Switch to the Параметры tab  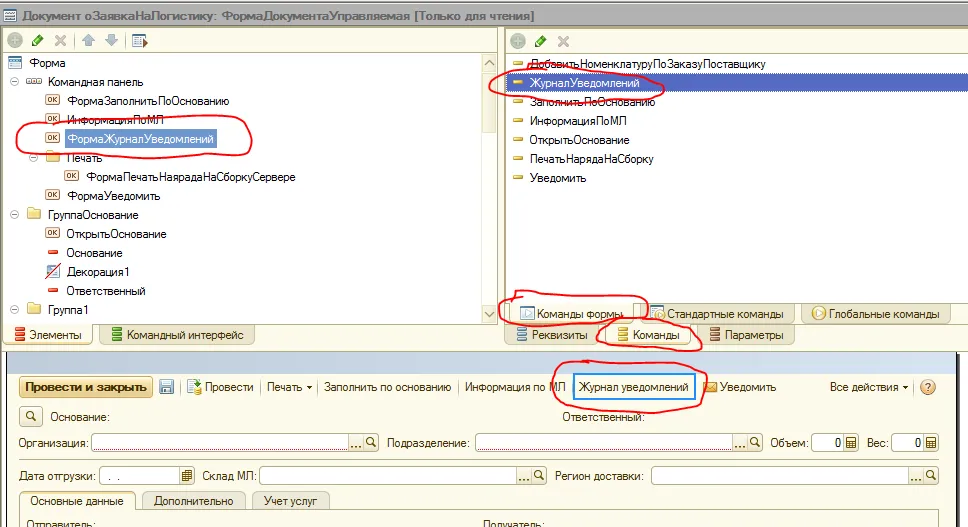(746, 335)
